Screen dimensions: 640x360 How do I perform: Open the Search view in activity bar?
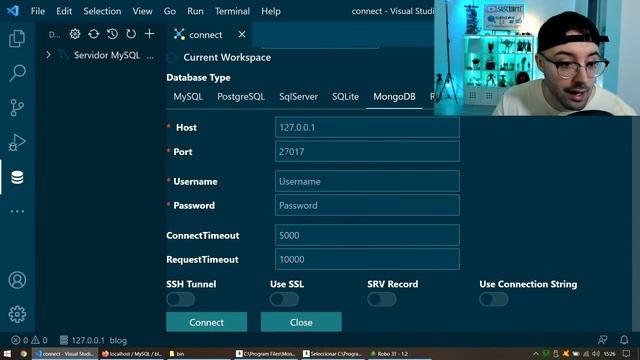tap(17, 73)
